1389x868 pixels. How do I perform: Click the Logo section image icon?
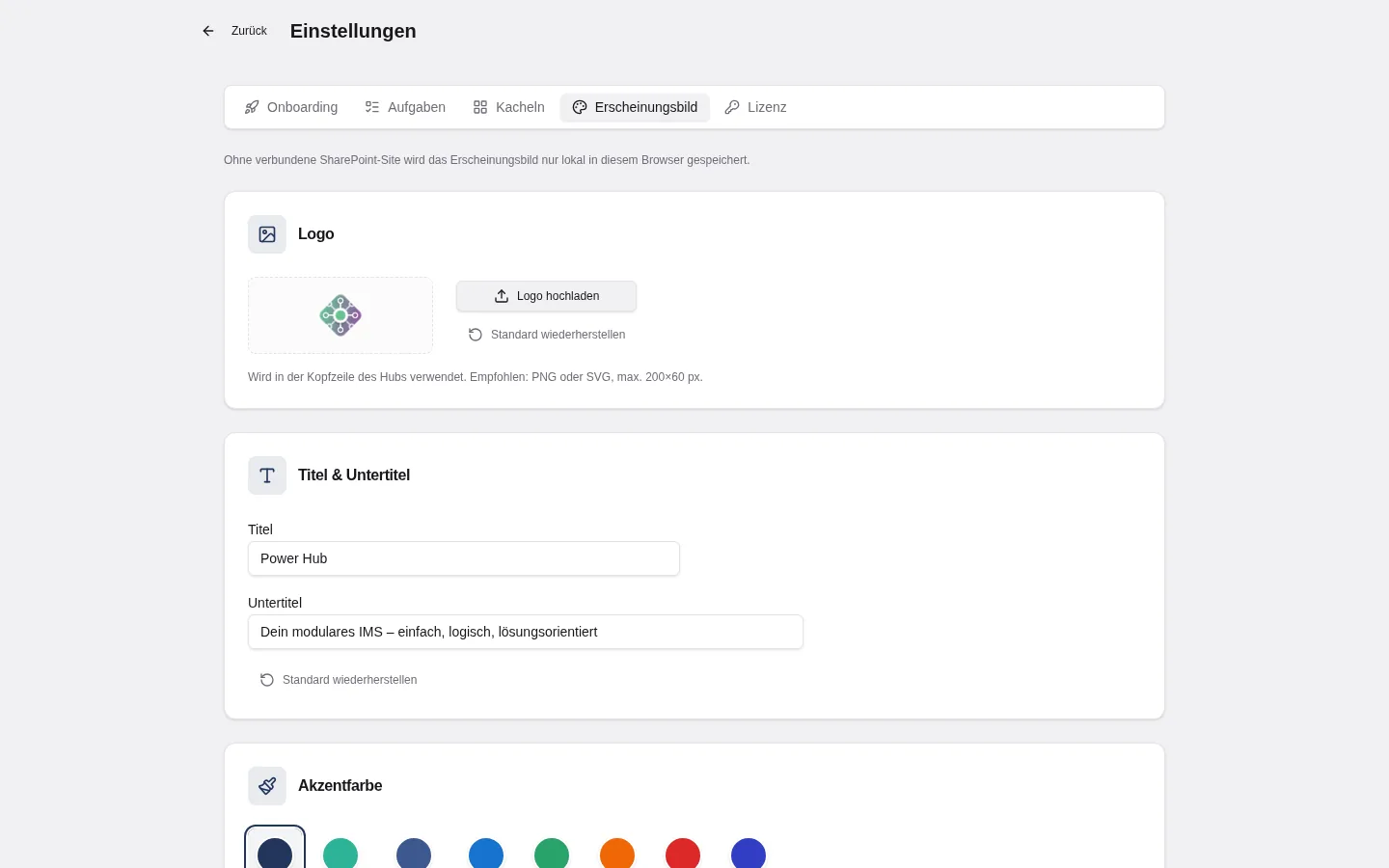click(x=267, y=234)
